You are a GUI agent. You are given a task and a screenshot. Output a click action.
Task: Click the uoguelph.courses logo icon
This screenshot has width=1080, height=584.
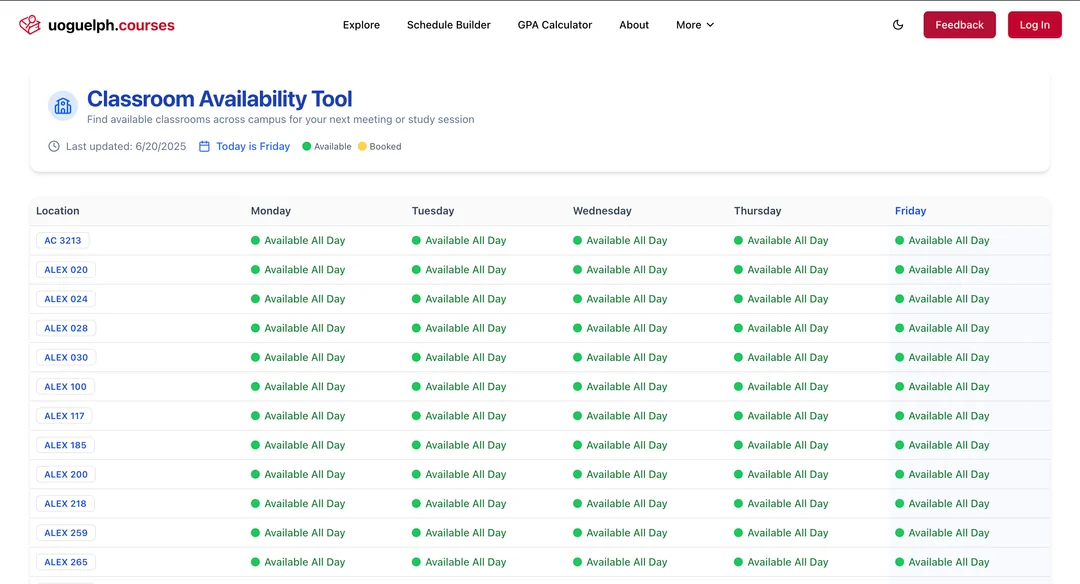pyautogui.click(x=30, y=25)
